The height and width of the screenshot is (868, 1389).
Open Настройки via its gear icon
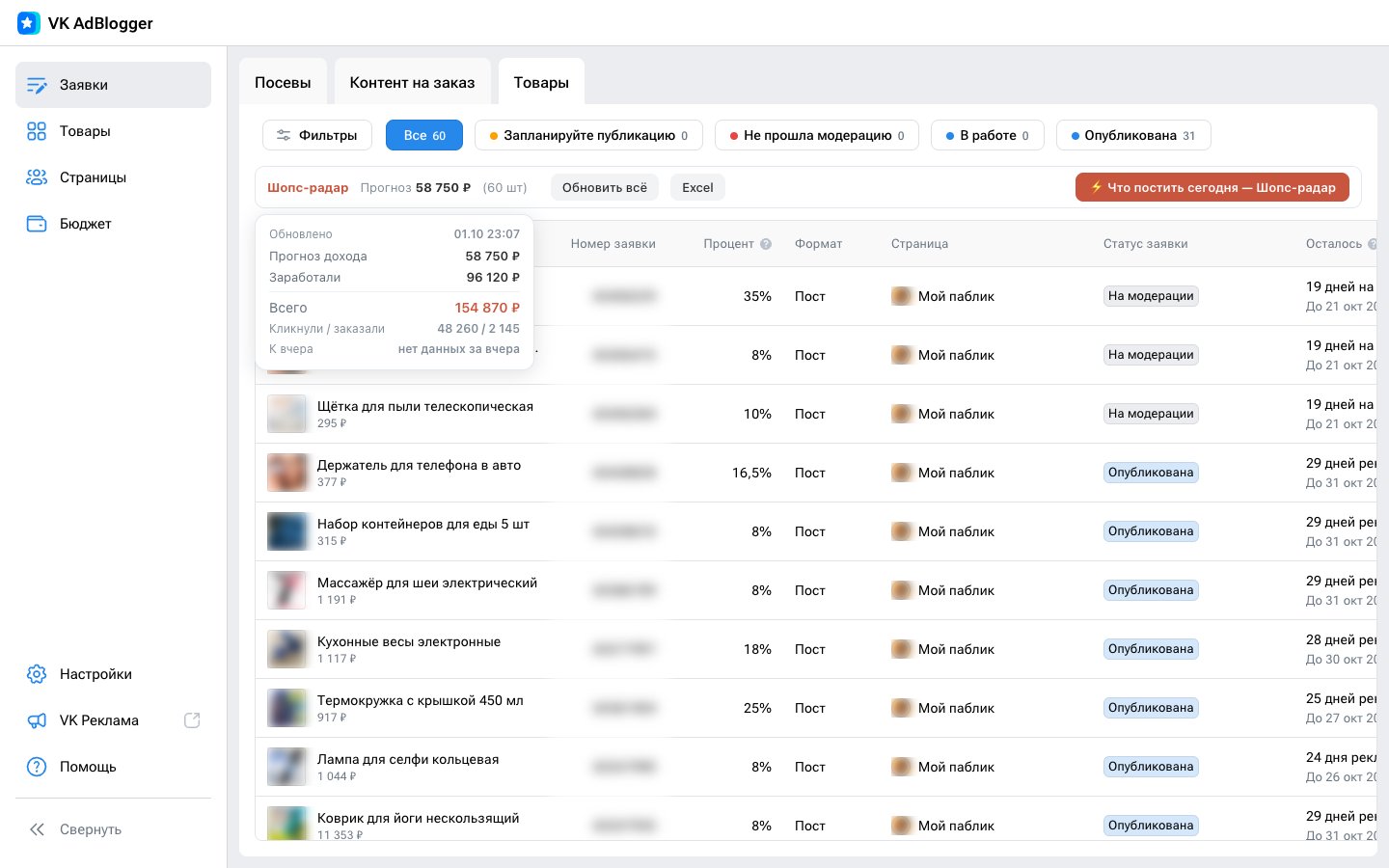pyautogui.click(x=37, y=674)
